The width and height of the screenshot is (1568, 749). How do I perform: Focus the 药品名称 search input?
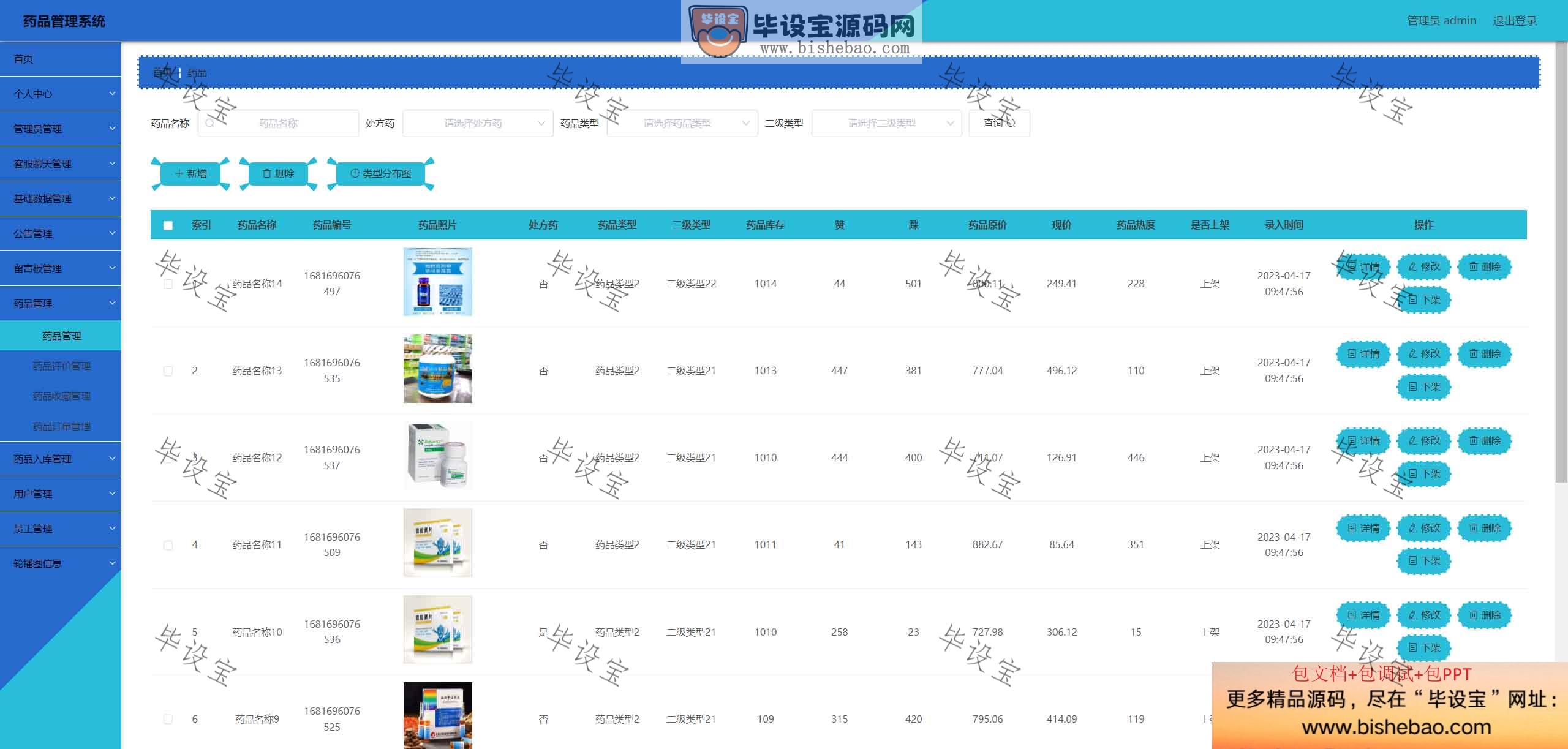(x=278, y=124)
